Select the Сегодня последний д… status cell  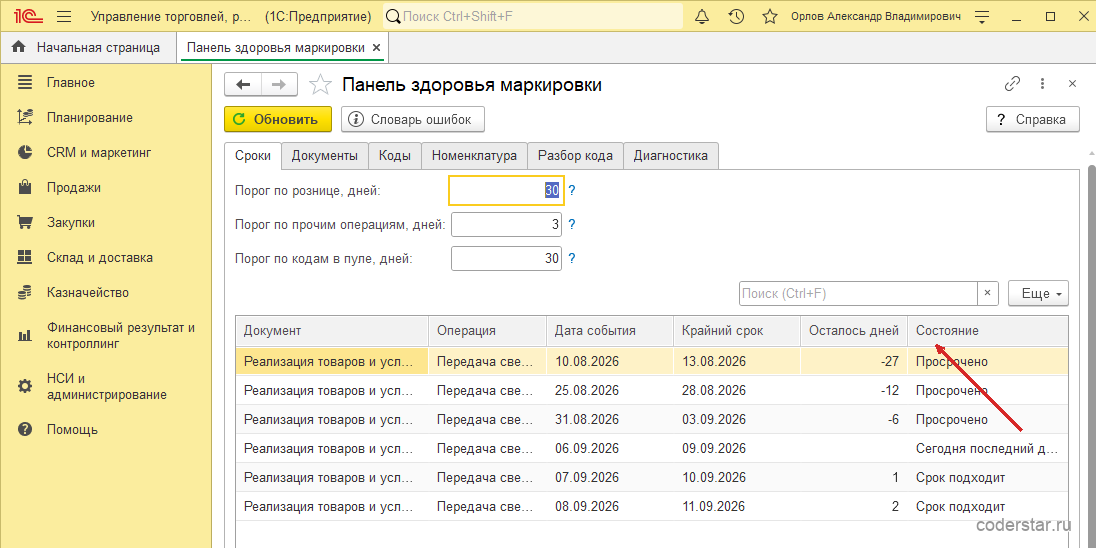pyautogui.click(x=988, y=448)
